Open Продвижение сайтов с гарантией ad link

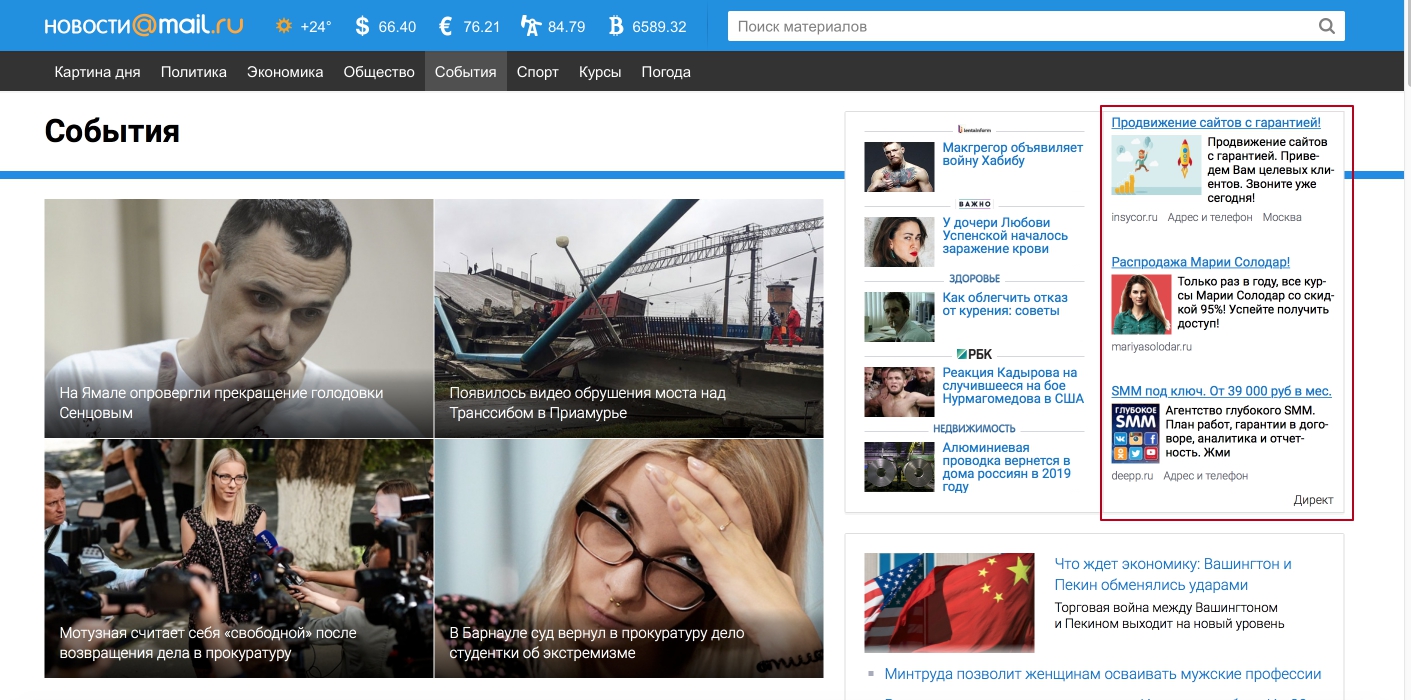(1216, 122)
